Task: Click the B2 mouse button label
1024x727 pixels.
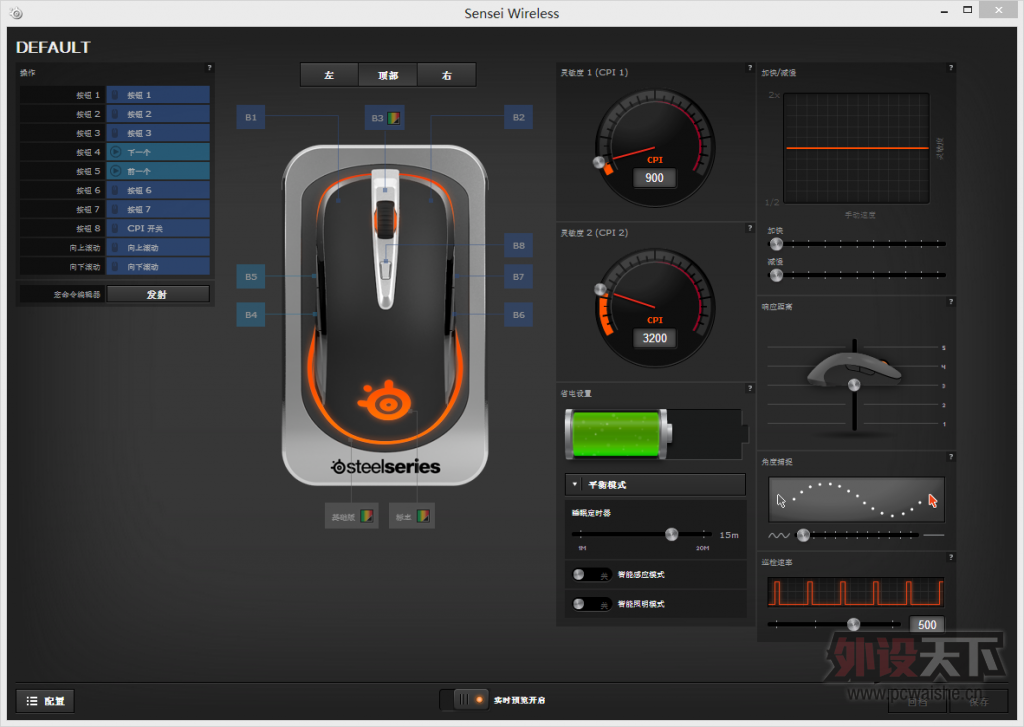Action: coord(519,118)
